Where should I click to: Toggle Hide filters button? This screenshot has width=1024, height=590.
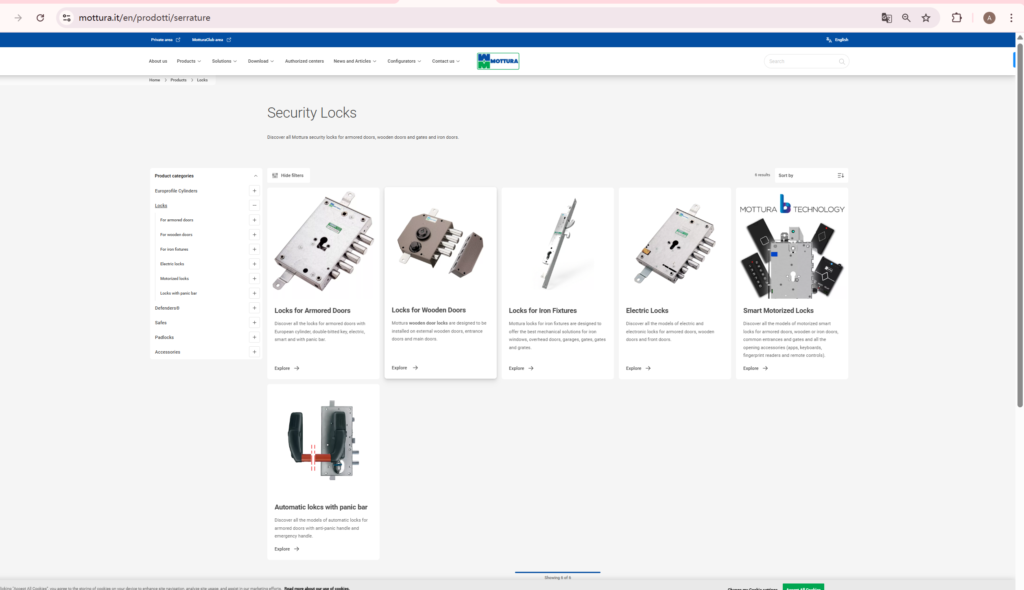288,175
